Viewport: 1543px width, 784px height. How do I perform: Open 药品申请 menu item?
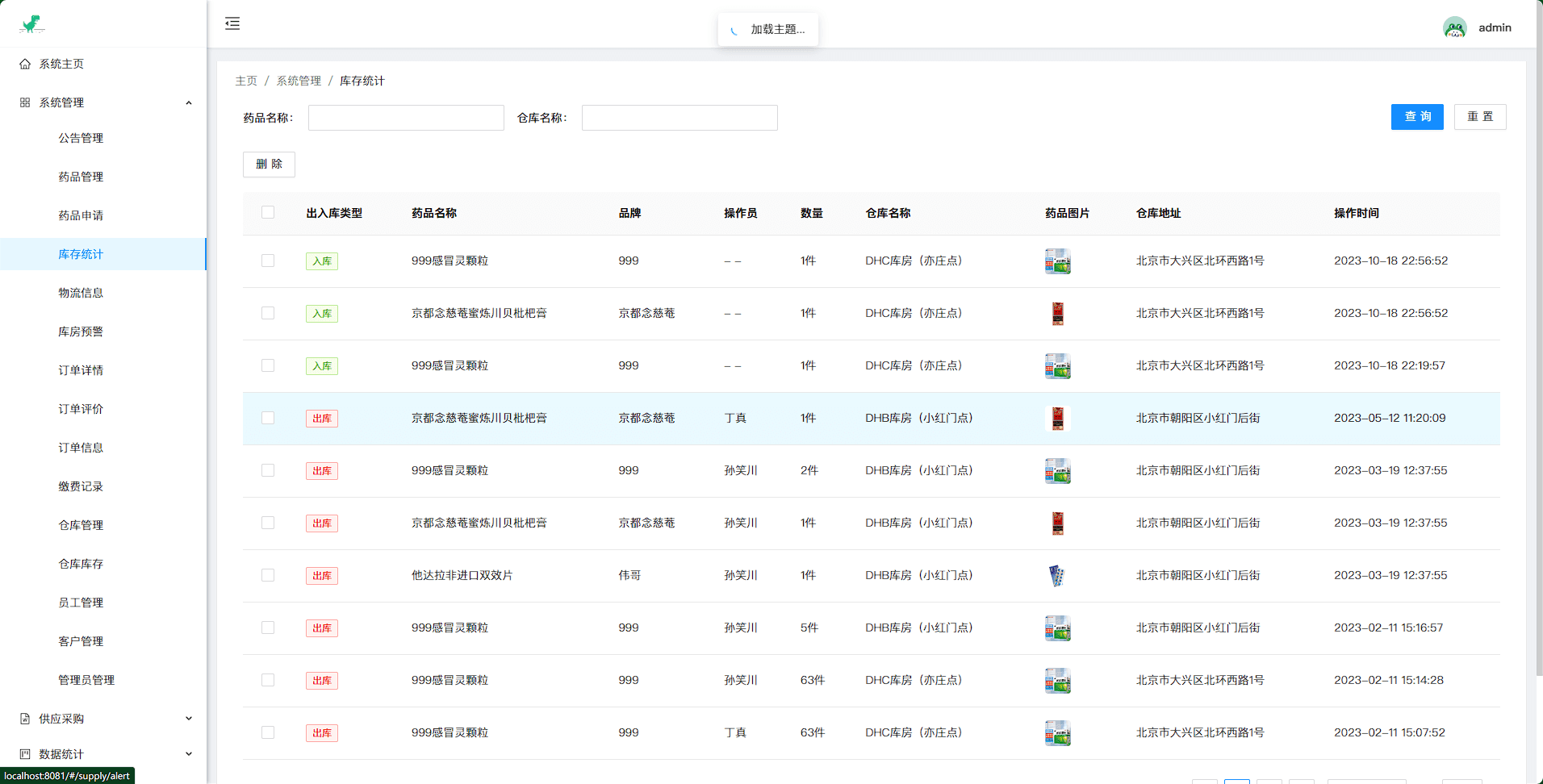tap(103, 215)
